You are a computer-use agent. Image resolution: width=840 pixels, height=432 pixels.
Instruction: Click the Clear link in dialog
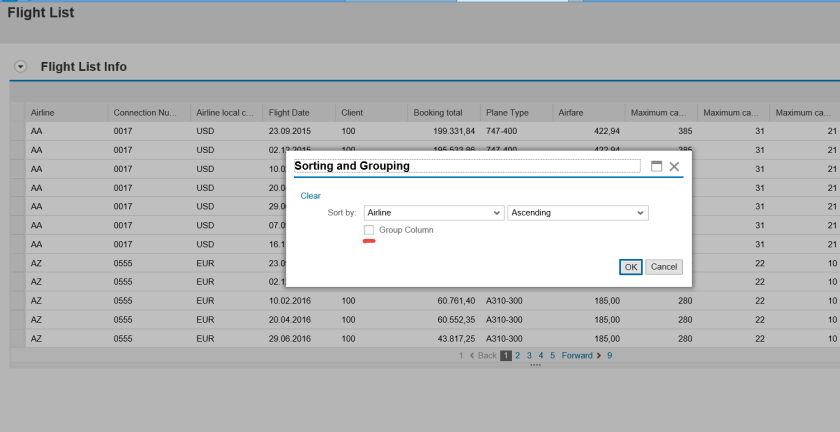[310, 196]
